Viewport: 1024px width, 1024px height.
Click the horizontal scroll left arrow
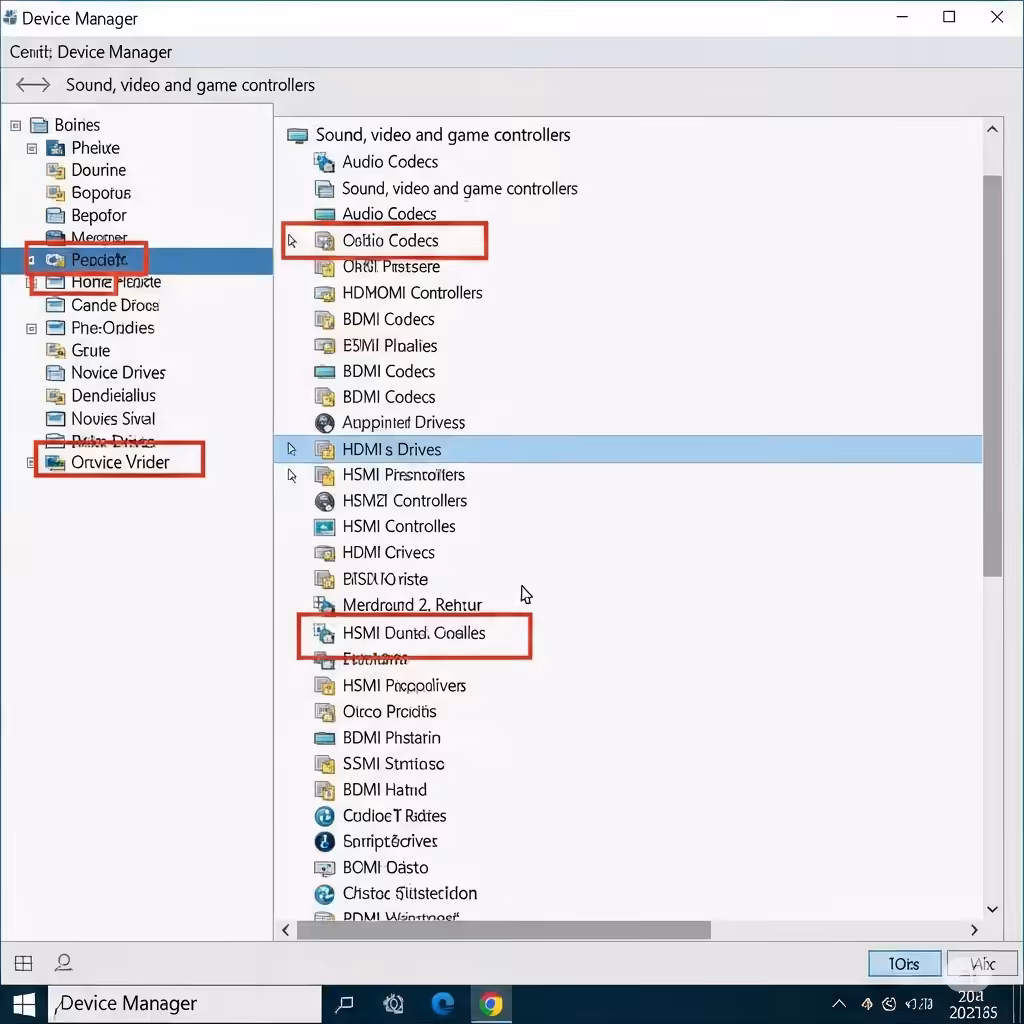285,929
